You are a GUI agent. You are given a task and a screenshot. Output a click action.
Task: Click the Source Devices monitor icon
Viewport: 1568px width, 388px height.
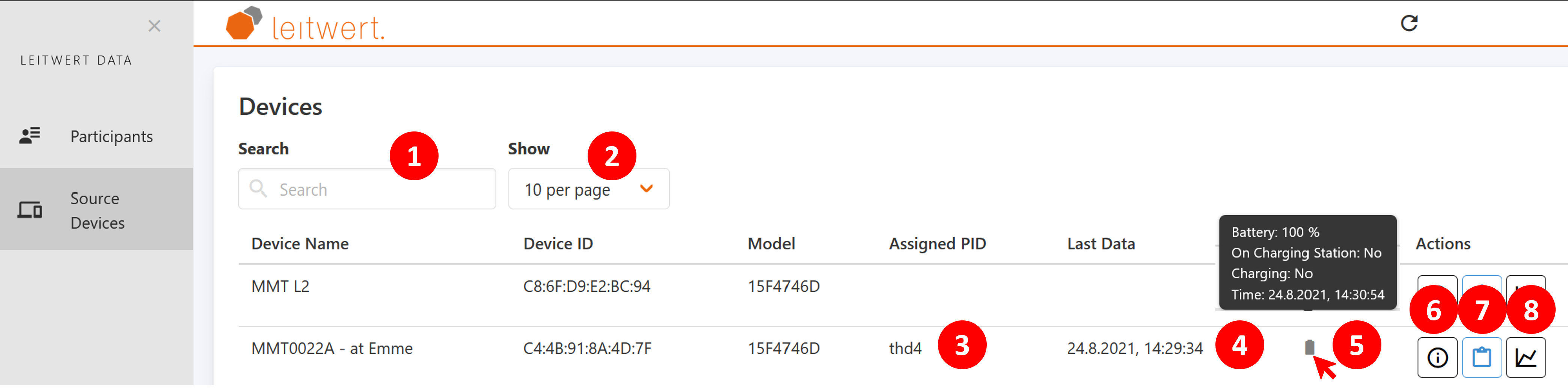[29, 210]
